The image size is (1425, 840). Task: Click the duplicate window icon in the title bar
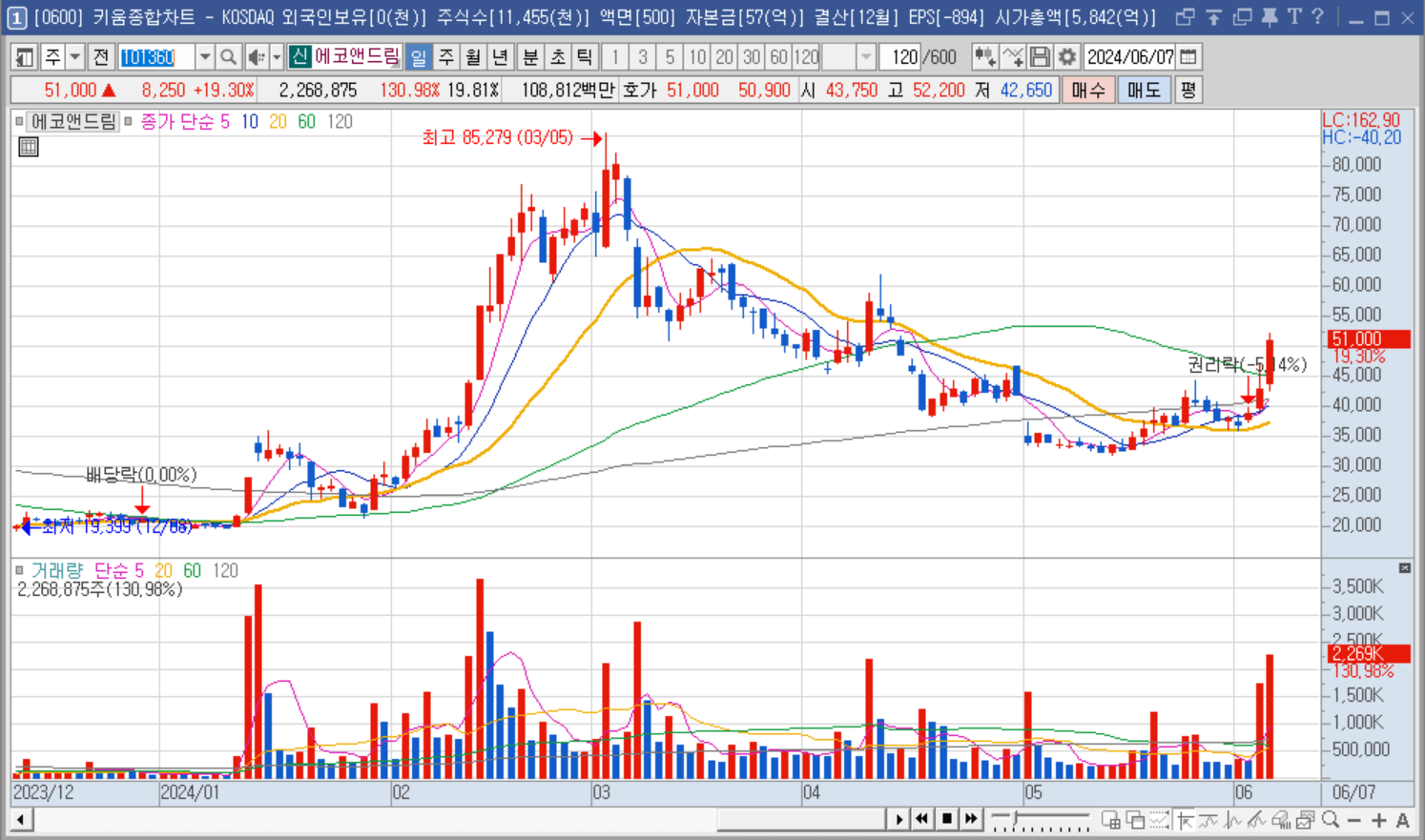tap(1242, 17)
